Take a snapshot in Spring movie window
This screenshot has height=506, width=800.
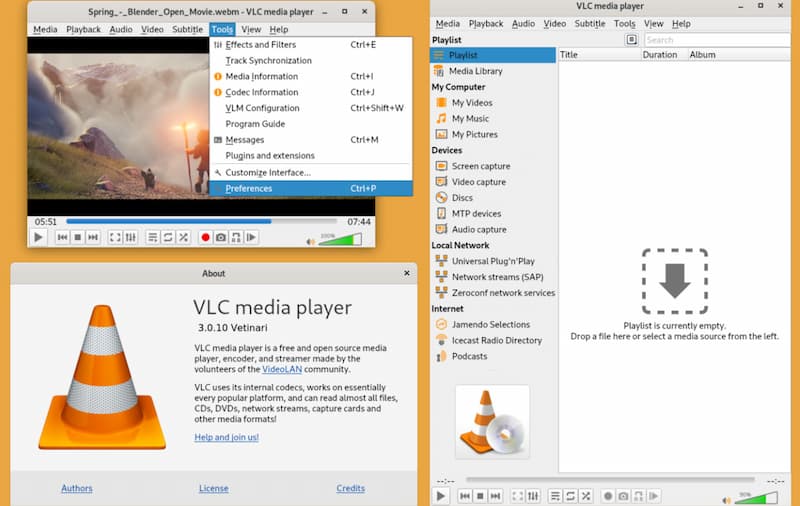coord(220,237)
